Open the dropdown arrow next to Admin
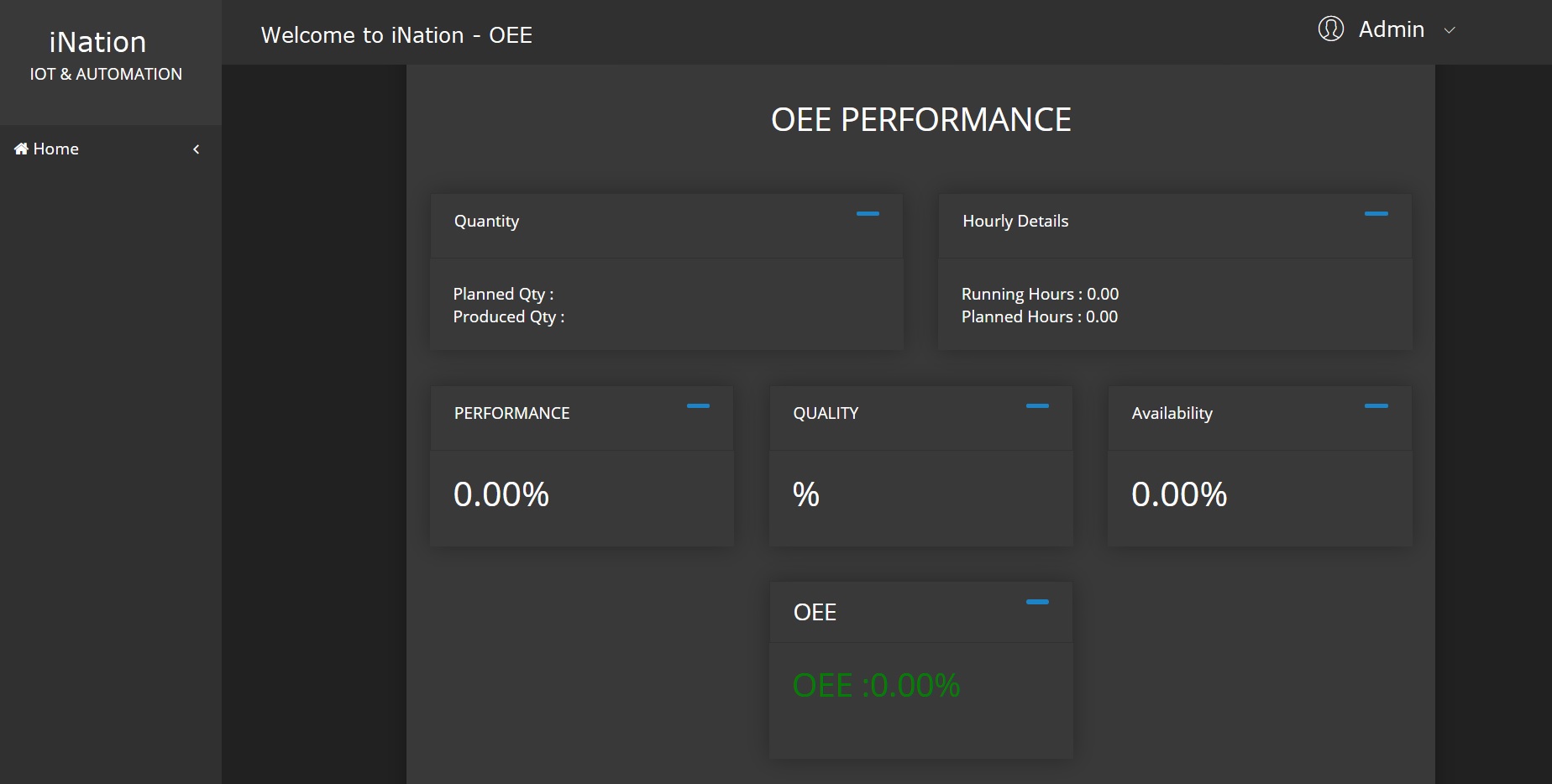 pos(1449,30)
